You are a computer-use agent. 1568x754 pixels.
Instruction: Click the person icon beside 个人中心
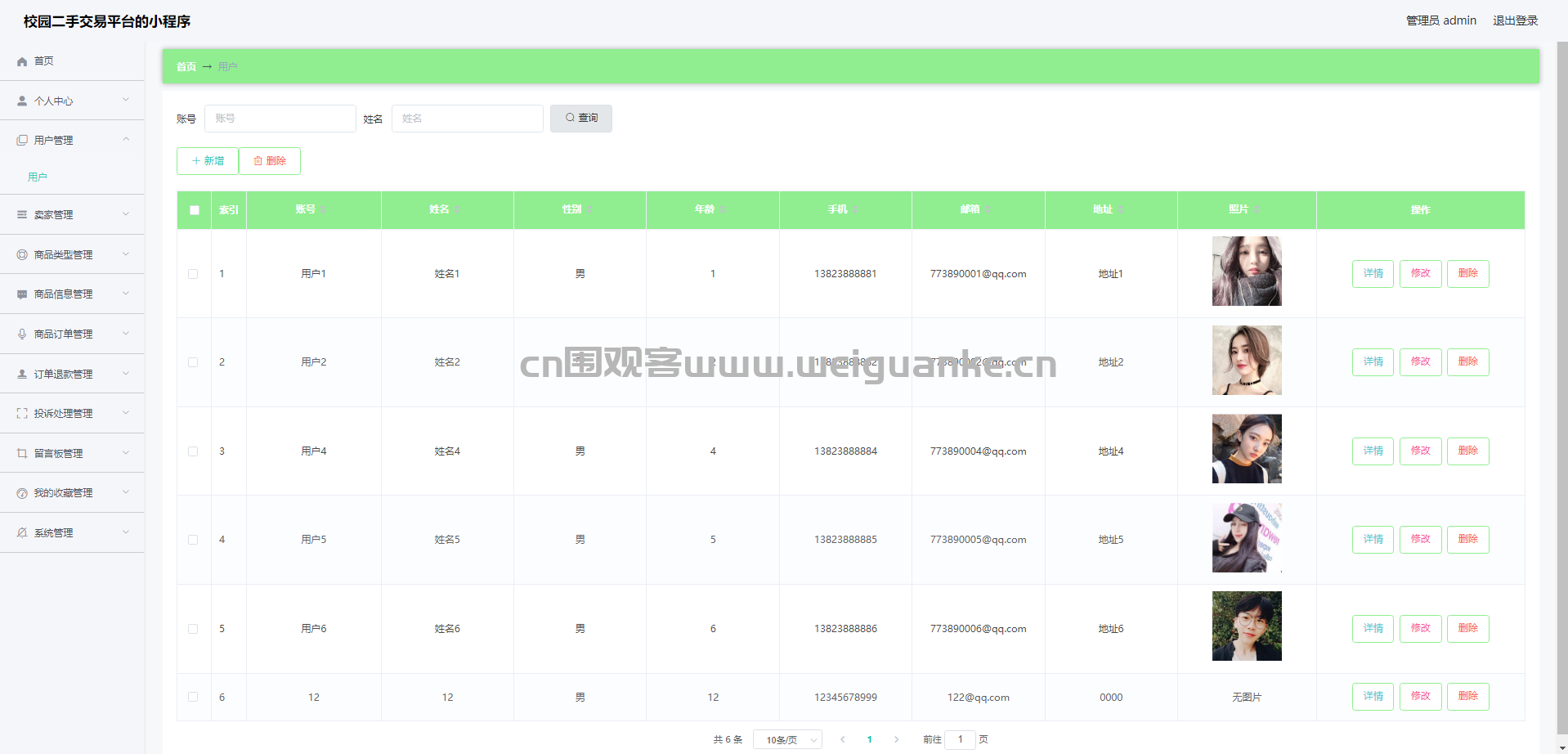pyautogui.click(x=22, y=101)
